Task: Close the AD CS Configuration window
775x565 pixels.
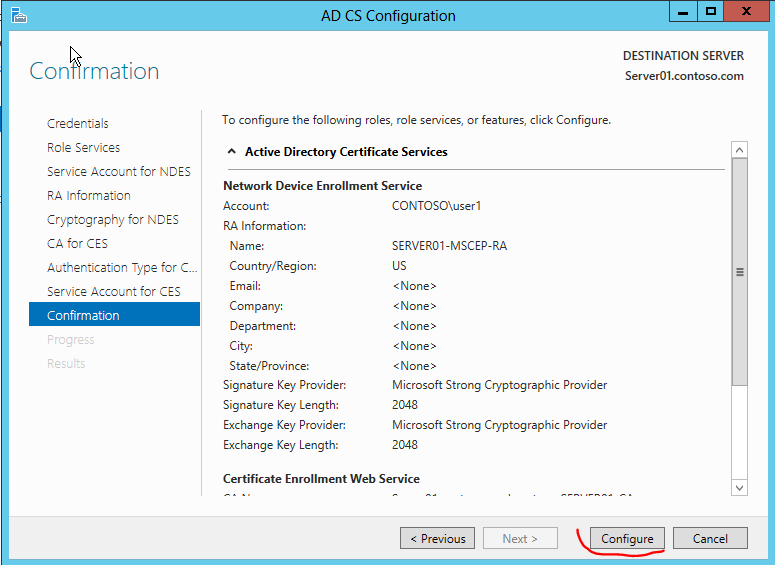Action: tap(748, 12)
